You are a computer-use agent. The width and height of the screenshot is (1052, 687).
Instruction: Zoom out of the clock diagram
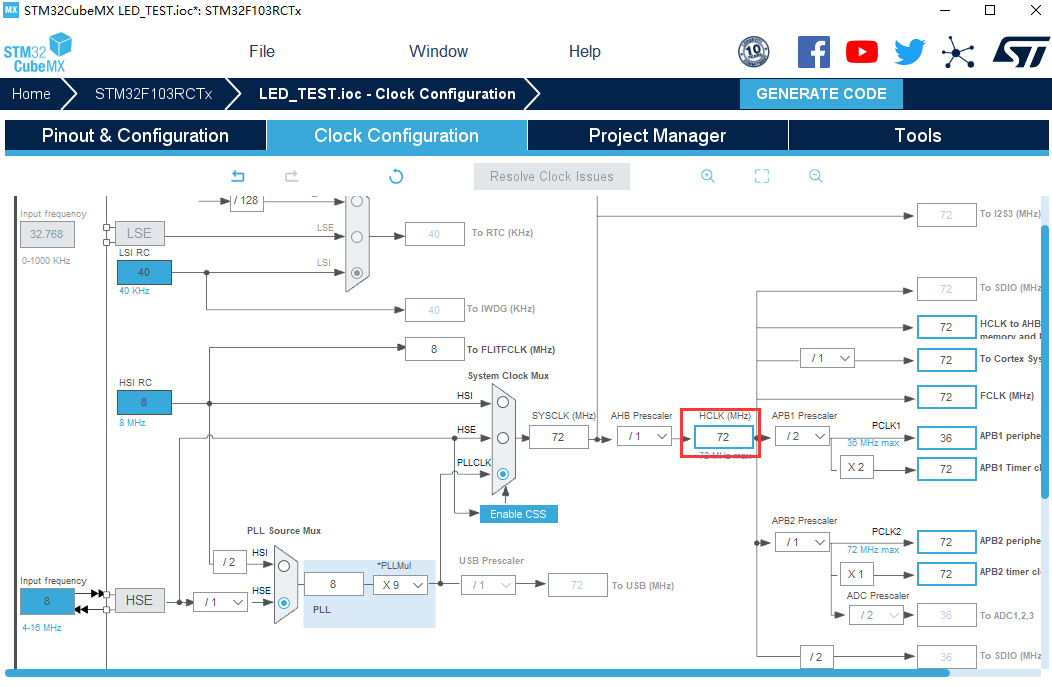pos(816,176)
